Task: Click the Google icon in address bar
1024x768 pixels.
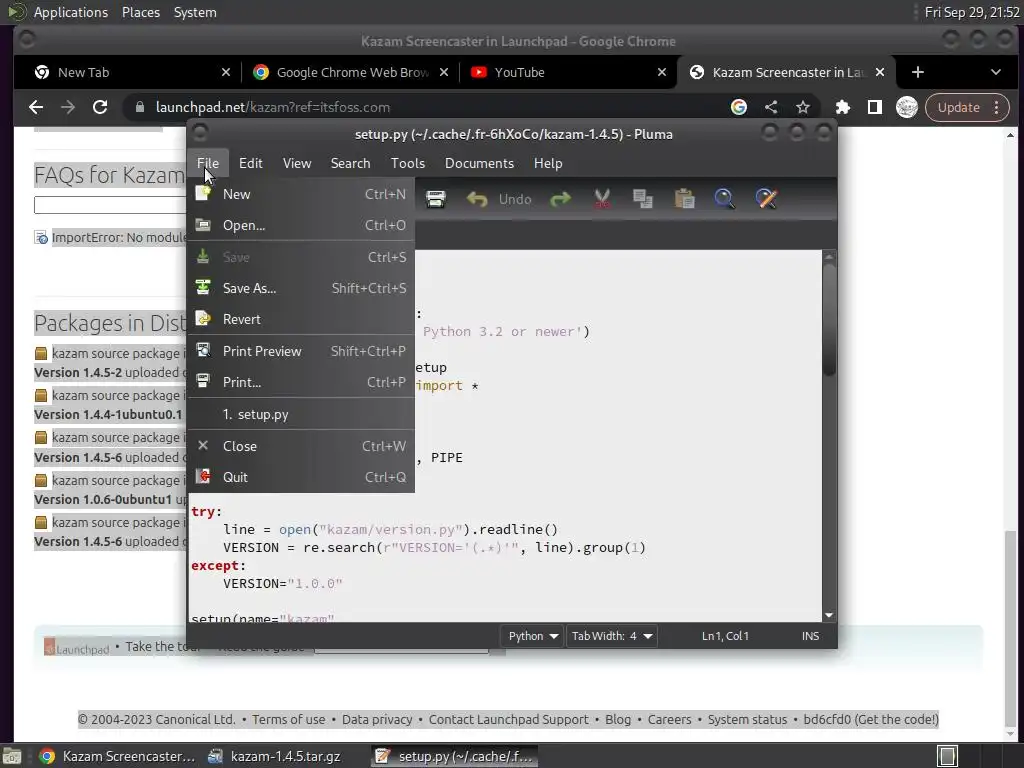Action: click(739, 107)
